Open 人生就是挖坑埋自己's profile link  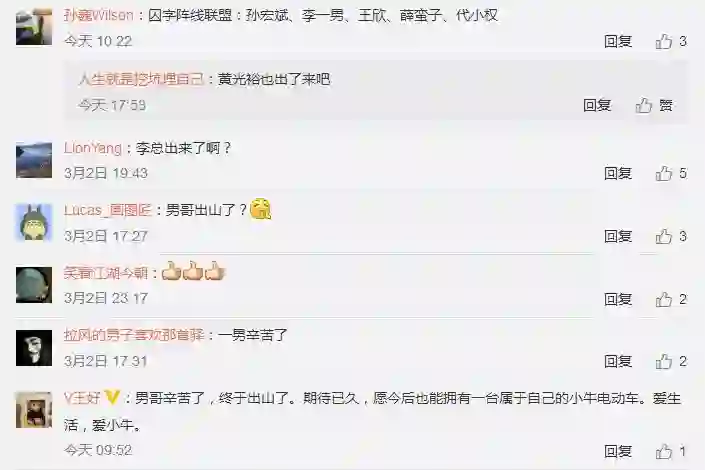141,80
